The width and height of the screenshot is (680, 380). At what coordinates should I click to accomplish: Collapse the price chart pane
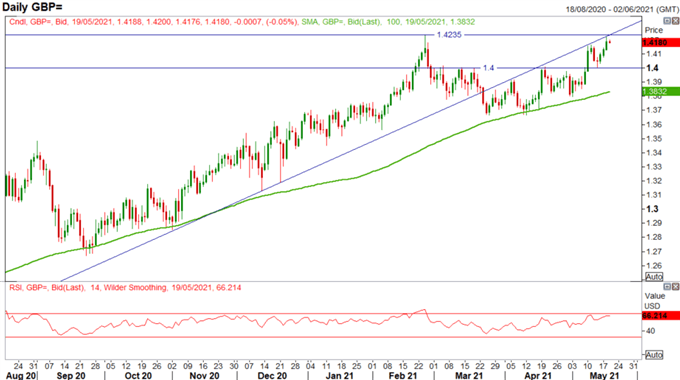coord(667,21)
